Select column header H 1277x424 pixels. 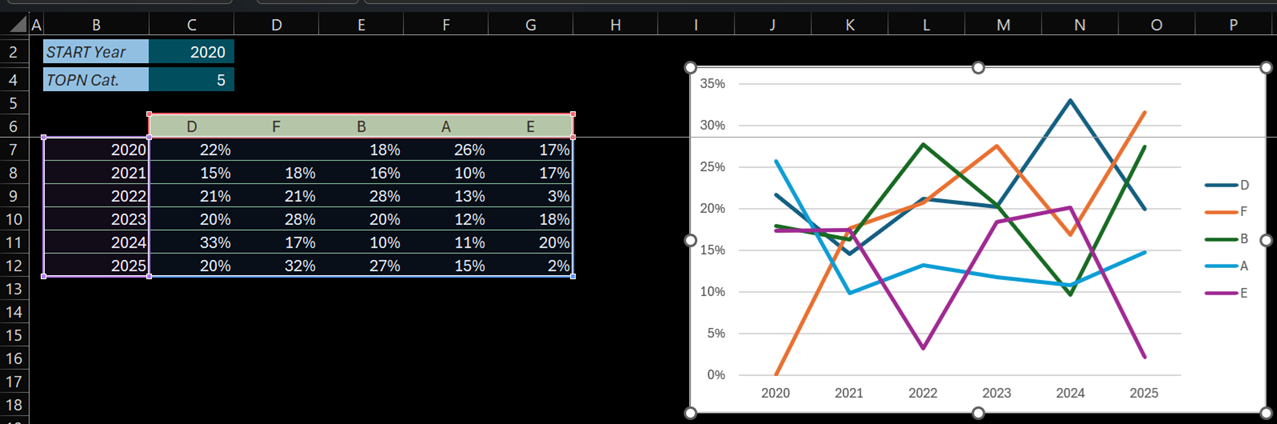pos(614,23)
